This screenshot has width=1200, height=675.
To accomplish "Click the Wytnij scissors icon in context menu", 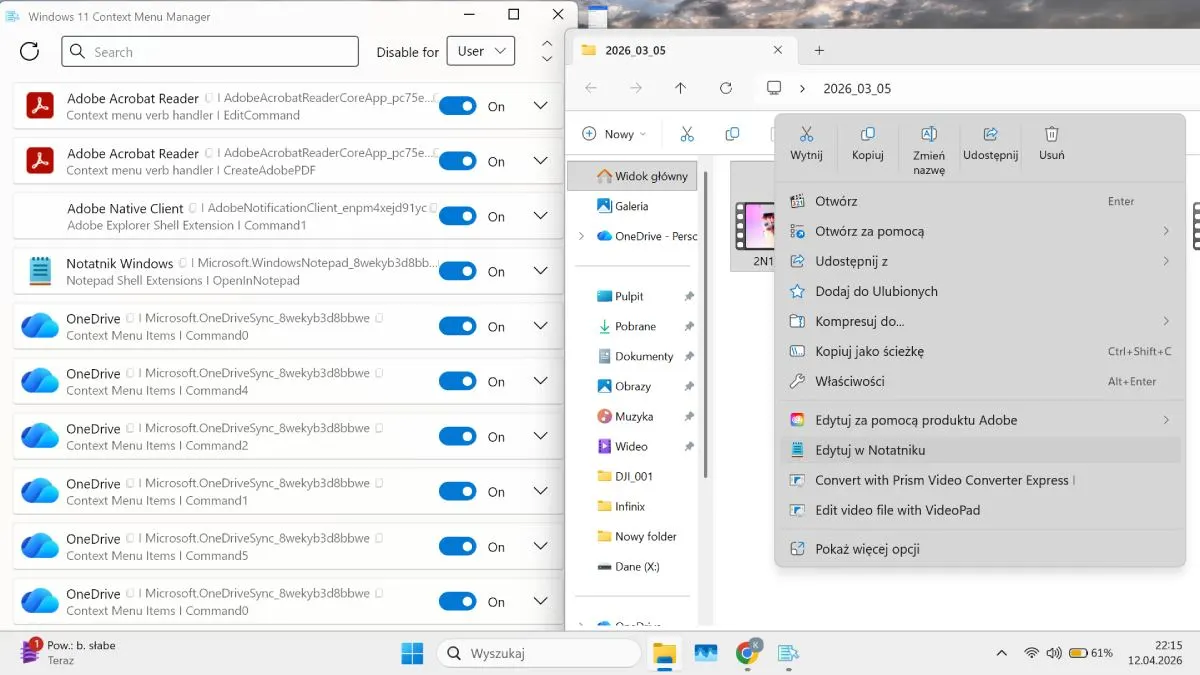I will pyautogui.click(x=806, y=134).
